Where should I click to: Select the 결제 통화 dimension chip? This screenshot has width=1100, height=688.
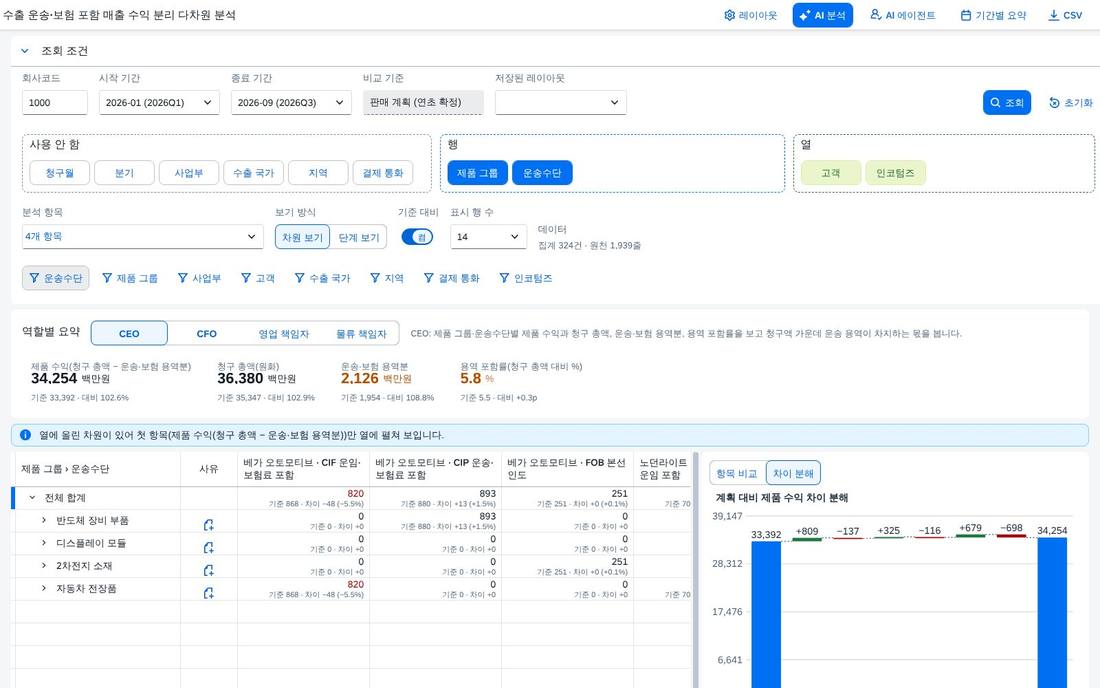pyautogui.click(x=382, y=173)
